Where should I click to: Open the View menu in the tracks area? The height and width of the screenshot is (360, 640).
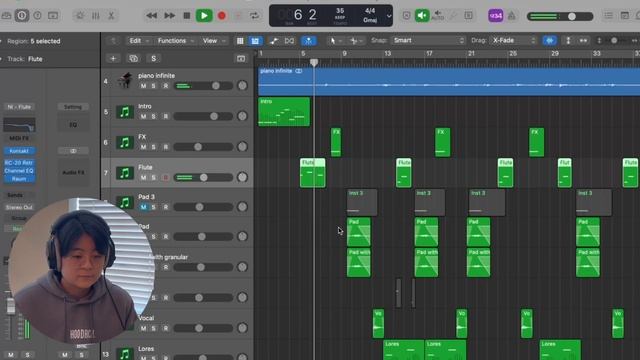click(x=214, y=40)
